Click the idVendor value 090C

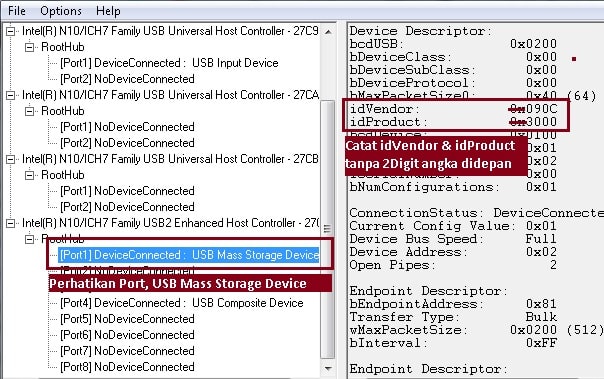point(542,109)
